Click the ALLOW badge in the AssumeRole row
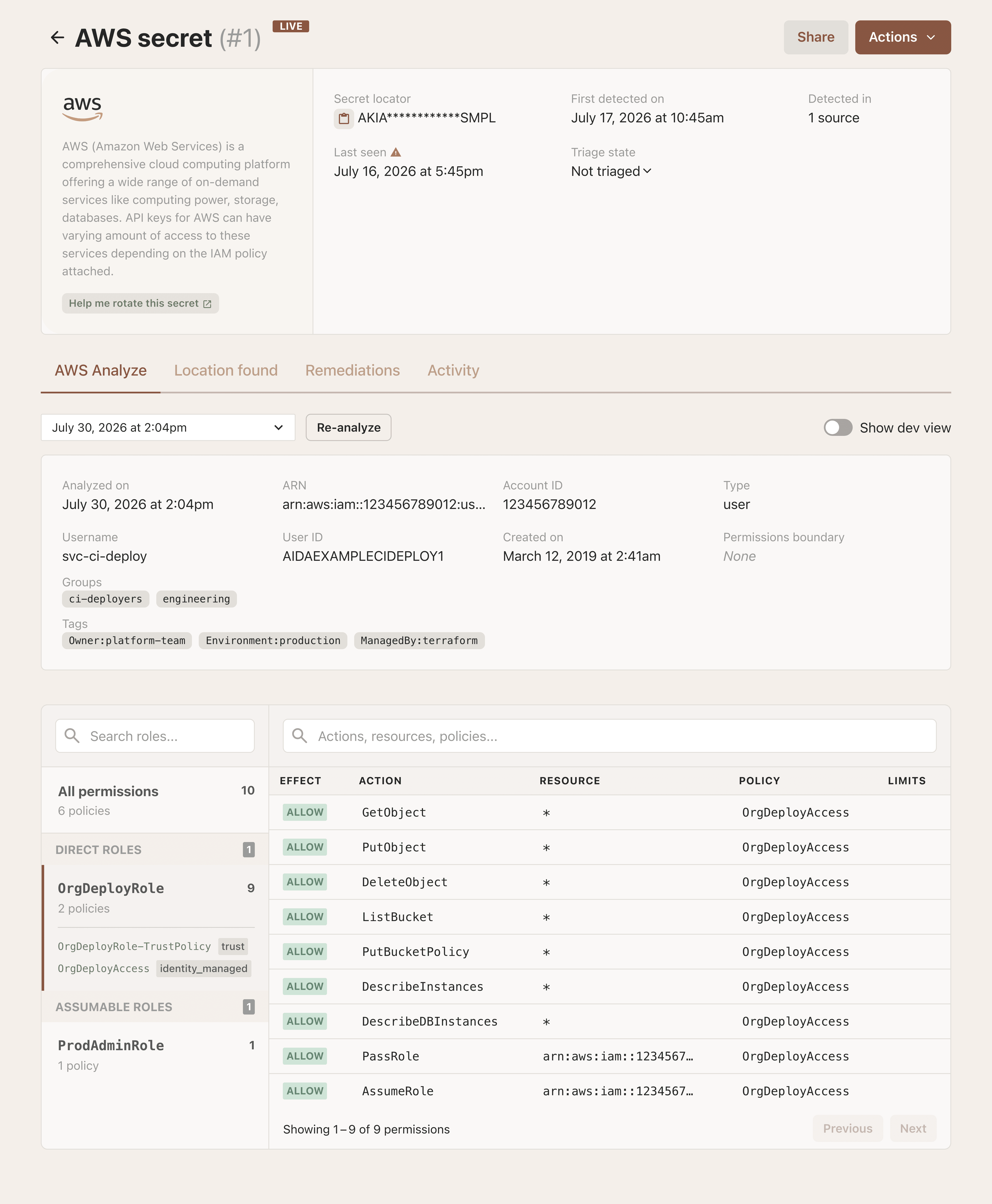 [x=305, y=1091]
